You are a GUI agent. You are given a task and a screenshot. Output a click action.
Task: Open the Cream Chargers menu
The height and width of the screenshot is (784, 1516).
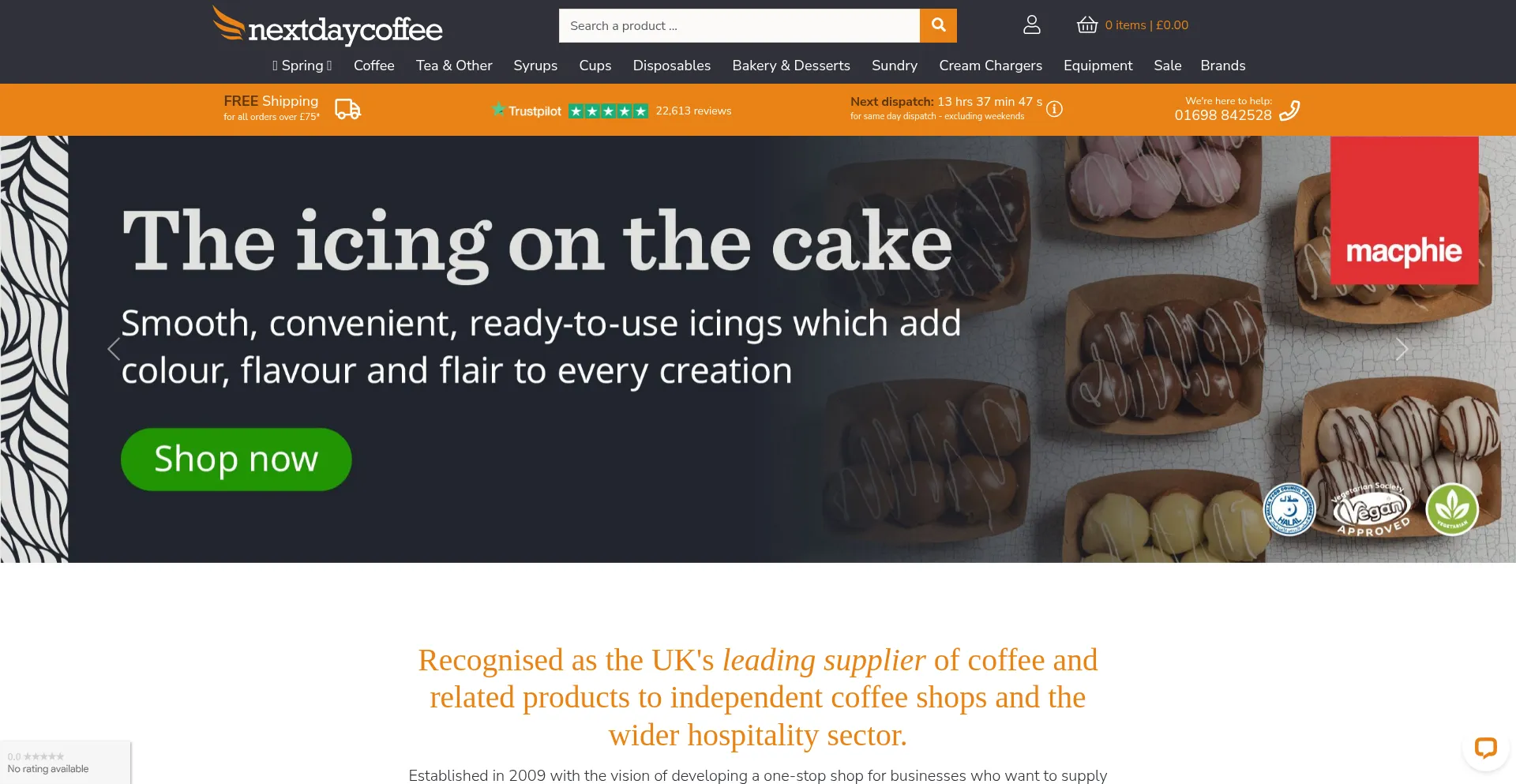990,66
